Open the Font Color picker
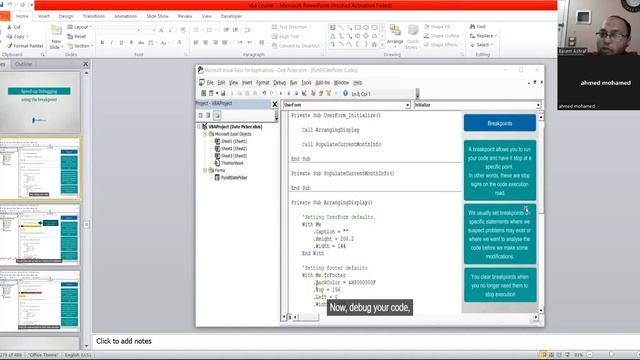The width and height of the screenshot is (640, 360). pyautogui.click(x=180, y=42)
